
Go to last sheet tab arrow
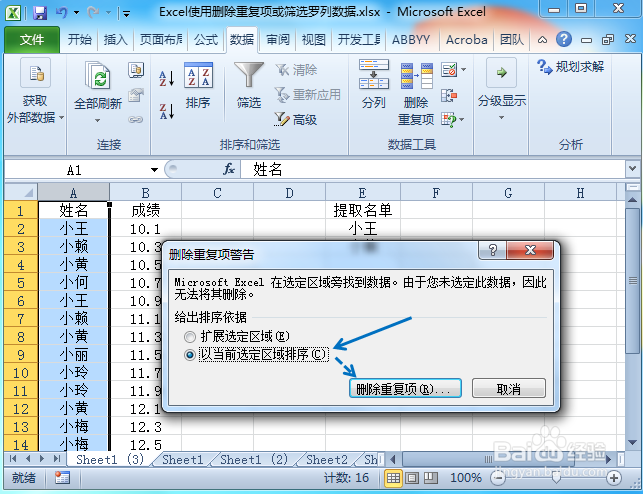click(x=57, y=459)
